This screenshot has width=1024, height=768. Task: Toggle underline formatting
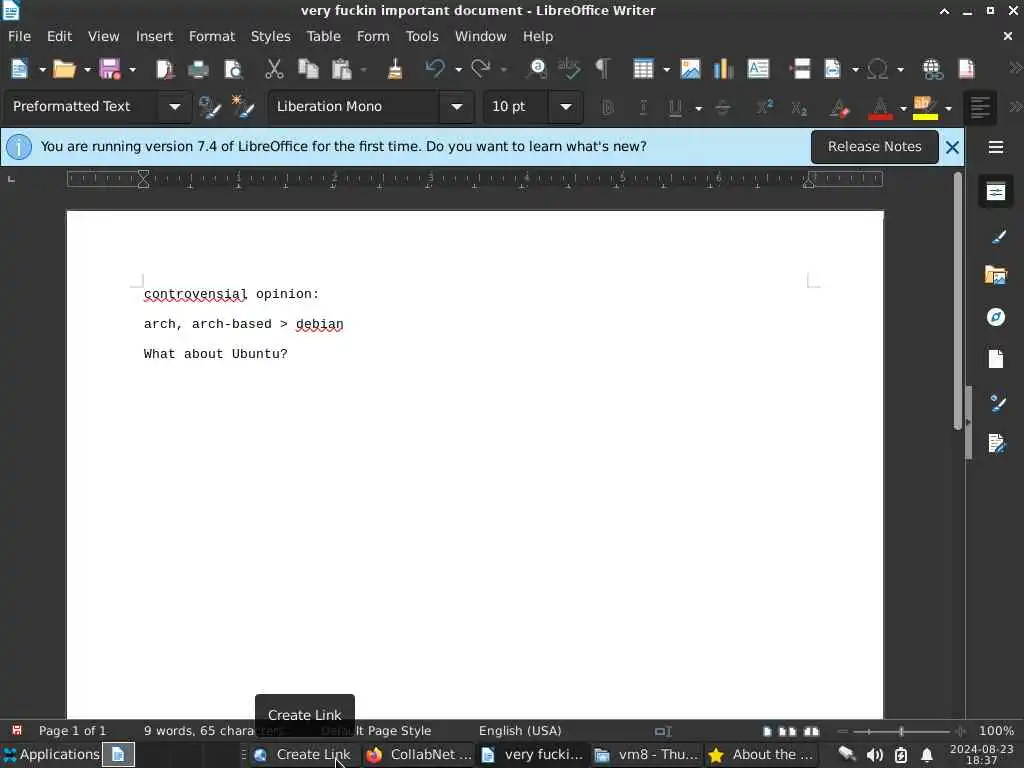(675, 108)
